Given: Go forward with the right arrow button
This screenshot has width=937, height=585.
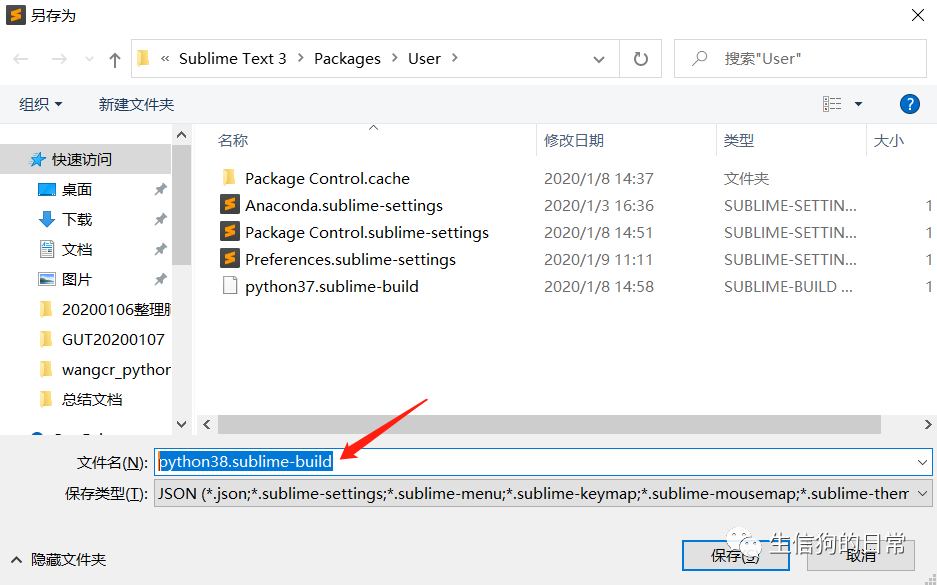Looking at the screenshot, I should point(59,59).
